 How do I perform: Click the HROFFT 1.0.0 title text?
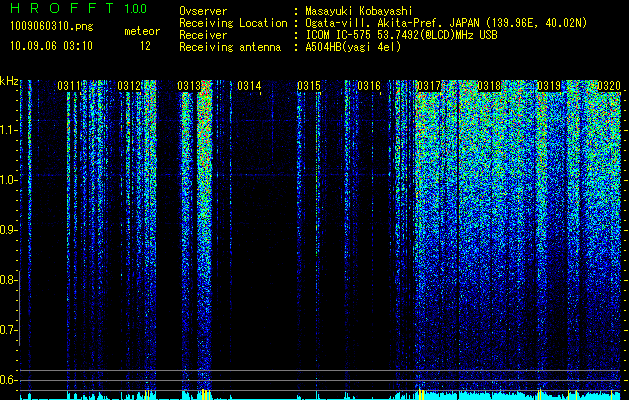click(78, 8)
